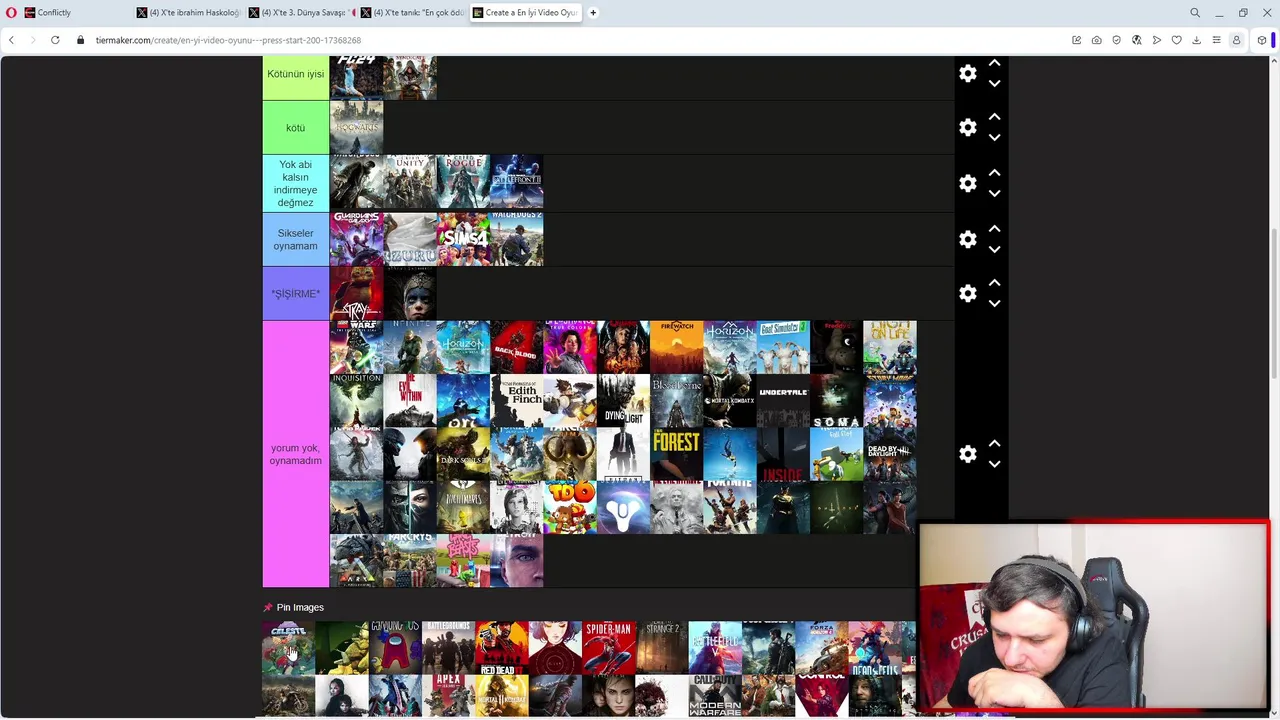Move yorum yok, oynamadım tier up
Viewport: 1280px width, 720px height.
tap(994, 443)
